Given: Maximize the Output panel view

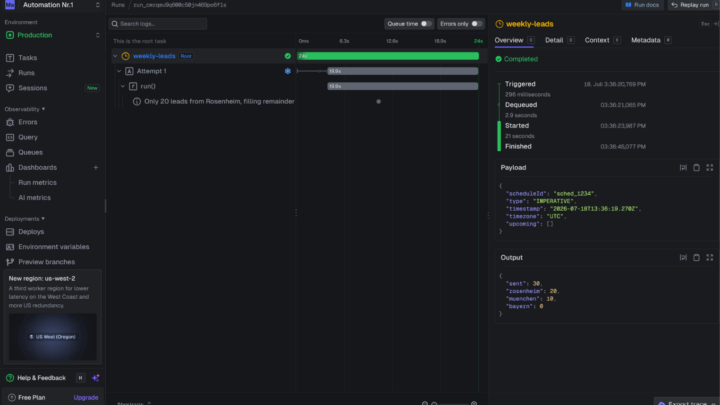Looking at the screenshot, I should tap(709, 258).
